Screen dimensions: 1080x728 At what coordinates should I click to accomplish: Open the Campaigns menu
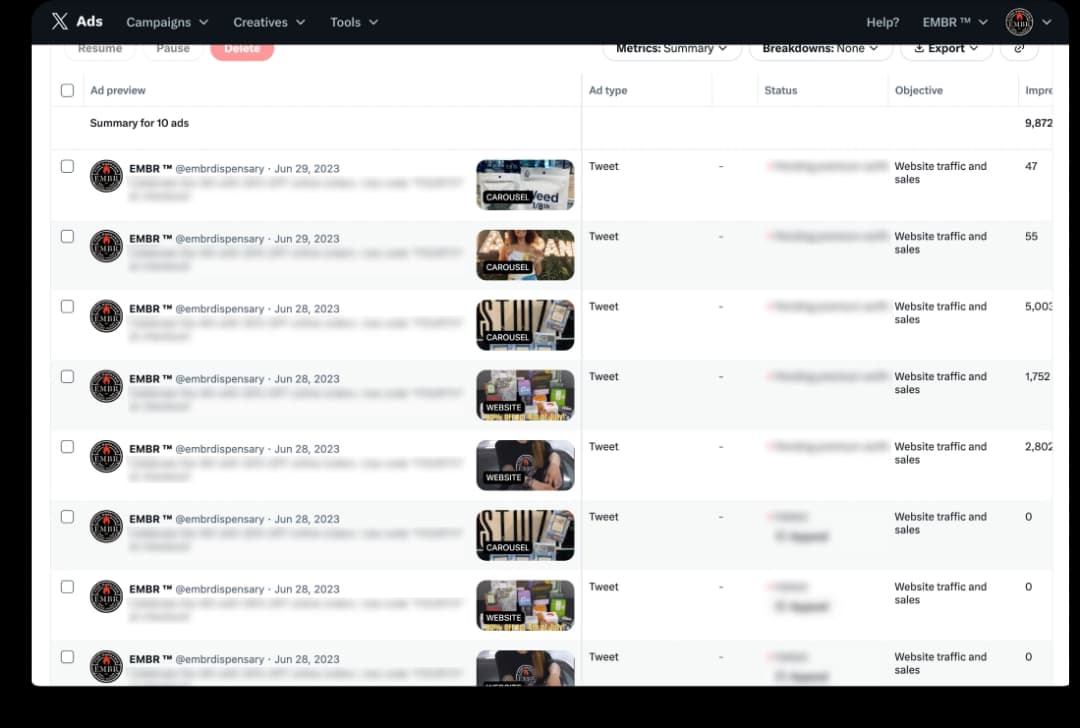point(167,22)
